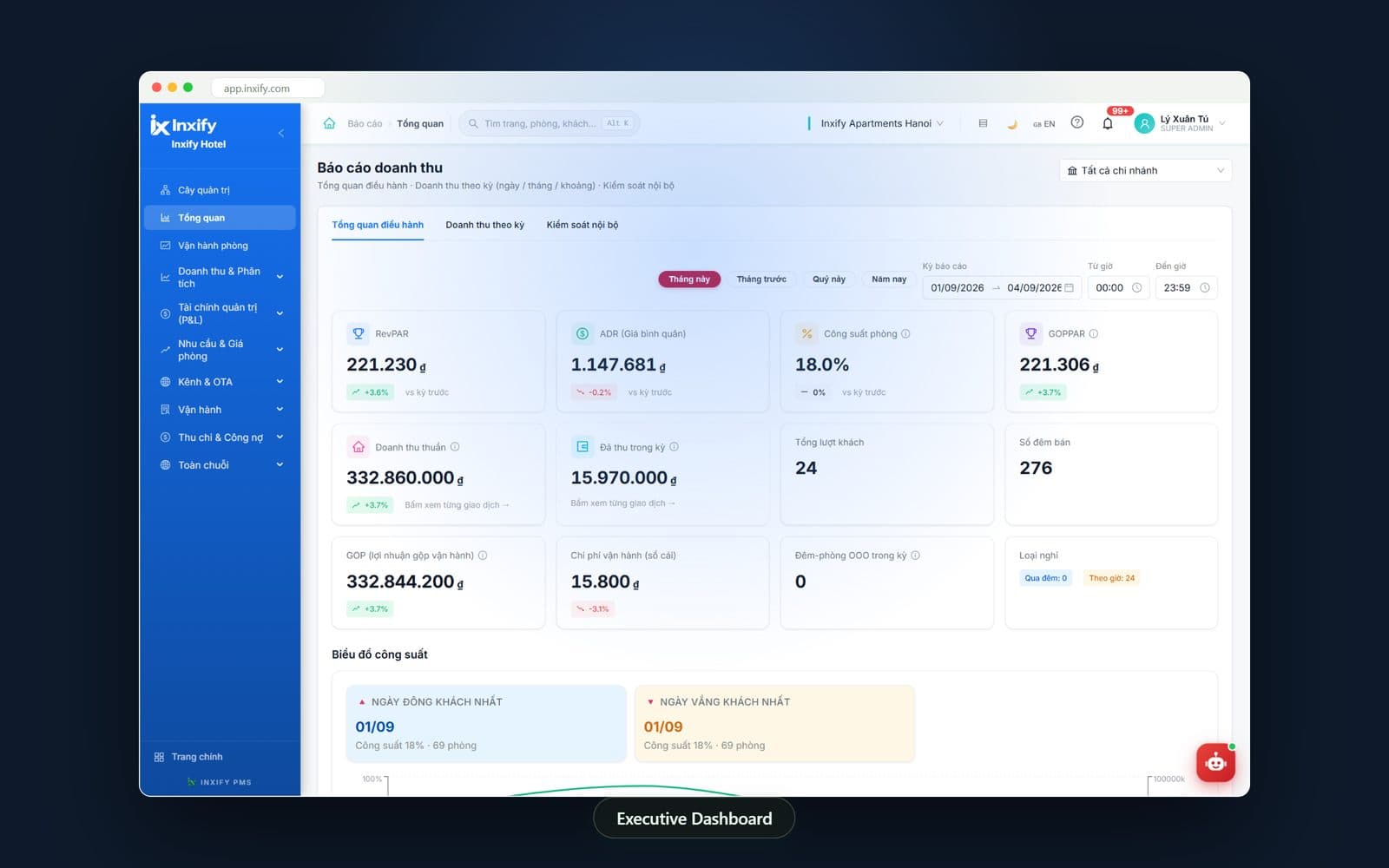Image resolution: width=1389 pixels, height=868 pixels.
Task: Click the Tổng lượt khách value 24
Action: (806, 468)
